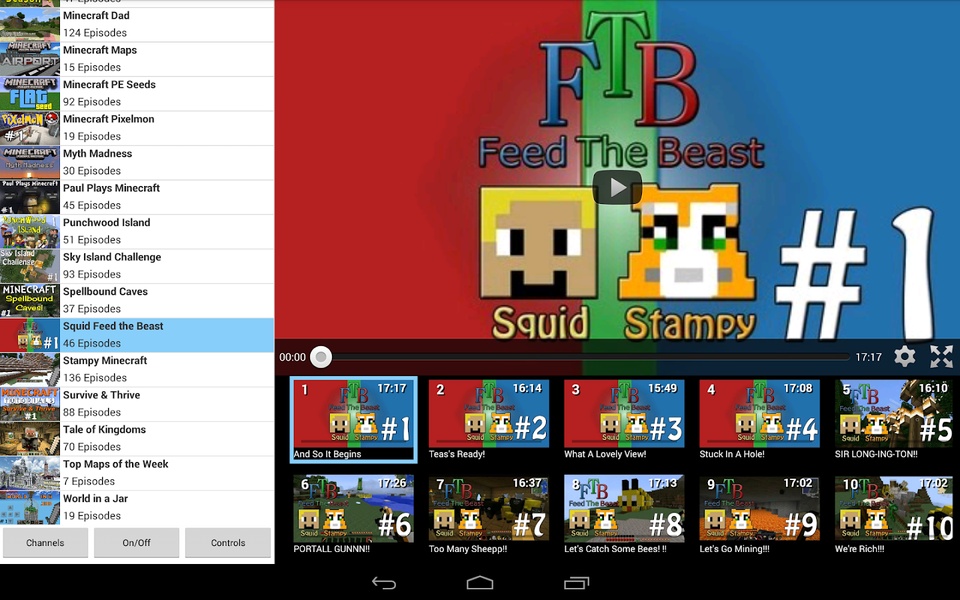The image size is (960, 600).
Task: Select episode 7 Too Many Sheepp!!
Action: 489,515
